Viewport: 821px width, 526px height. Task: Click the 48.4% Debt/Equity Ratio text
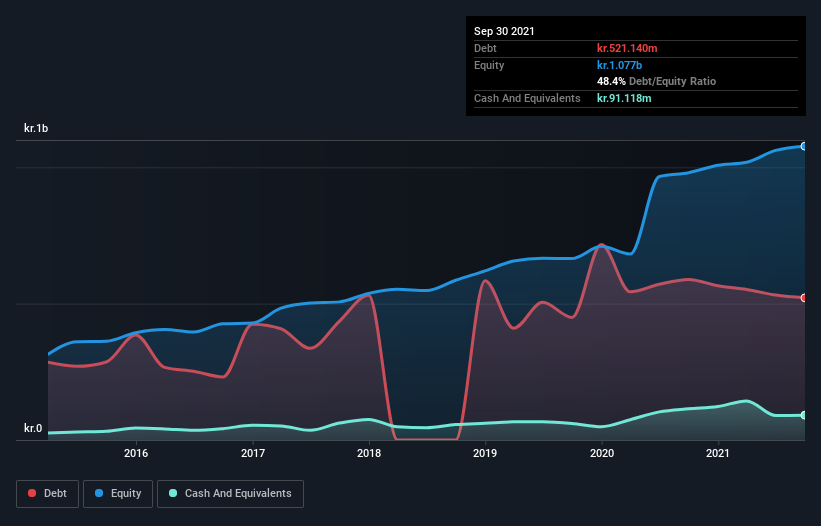tap(656, 81)
